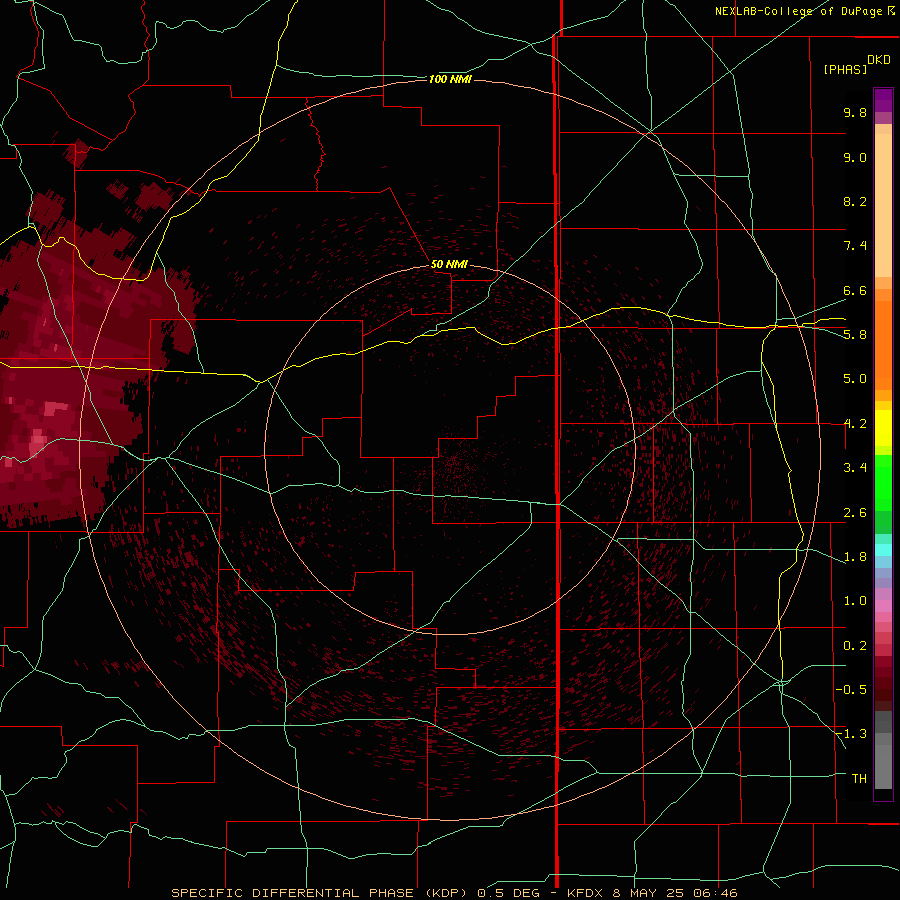
Task: Click the 8 MAY 25 date text
Action: tap(648, 893)
